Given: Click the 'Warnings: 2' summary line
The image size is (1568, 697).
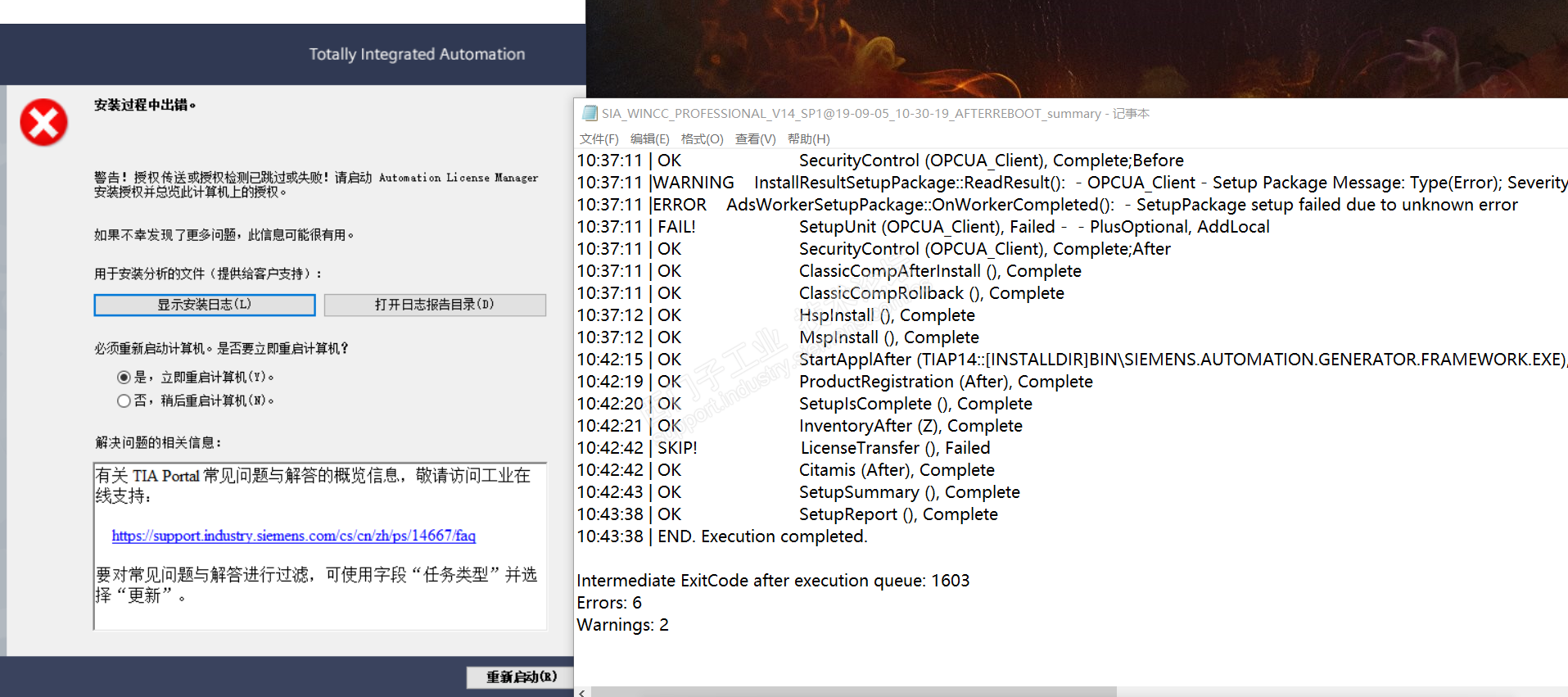Looking at the screenshot, I should (x=622, y=625).
